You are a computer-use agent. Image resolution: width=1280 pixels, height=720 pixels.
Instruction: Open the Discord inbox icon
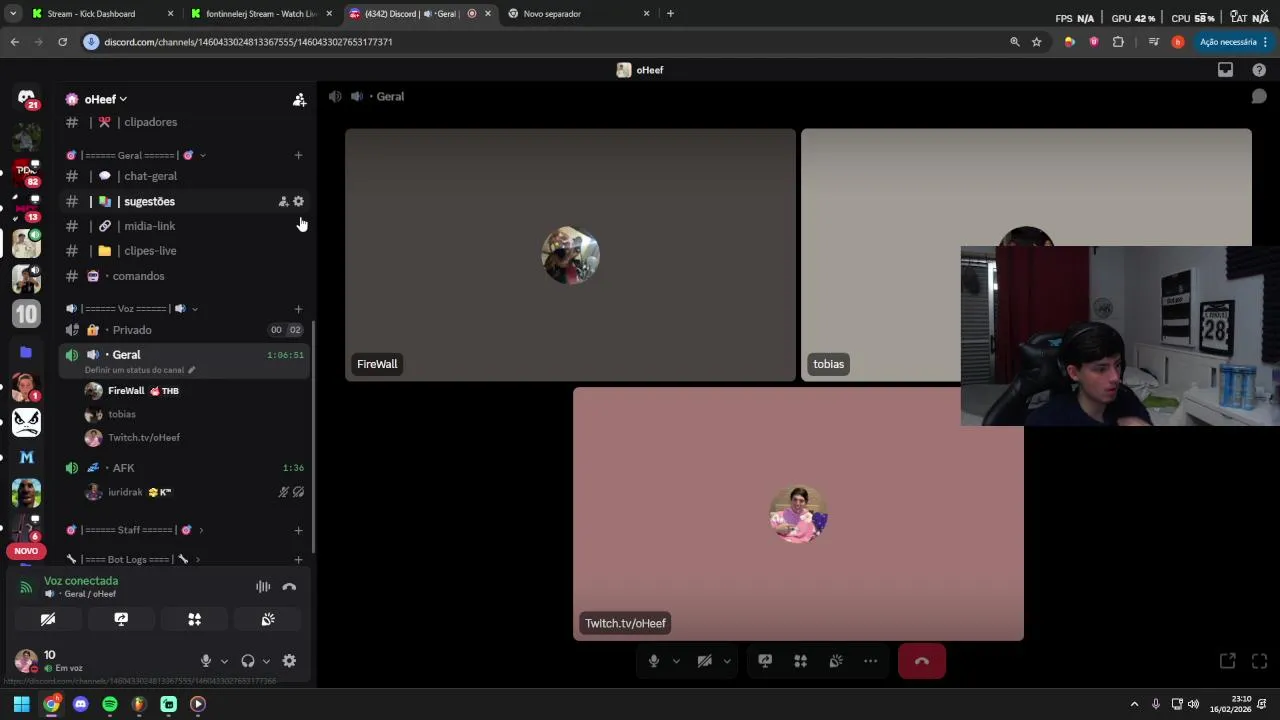1225,70
